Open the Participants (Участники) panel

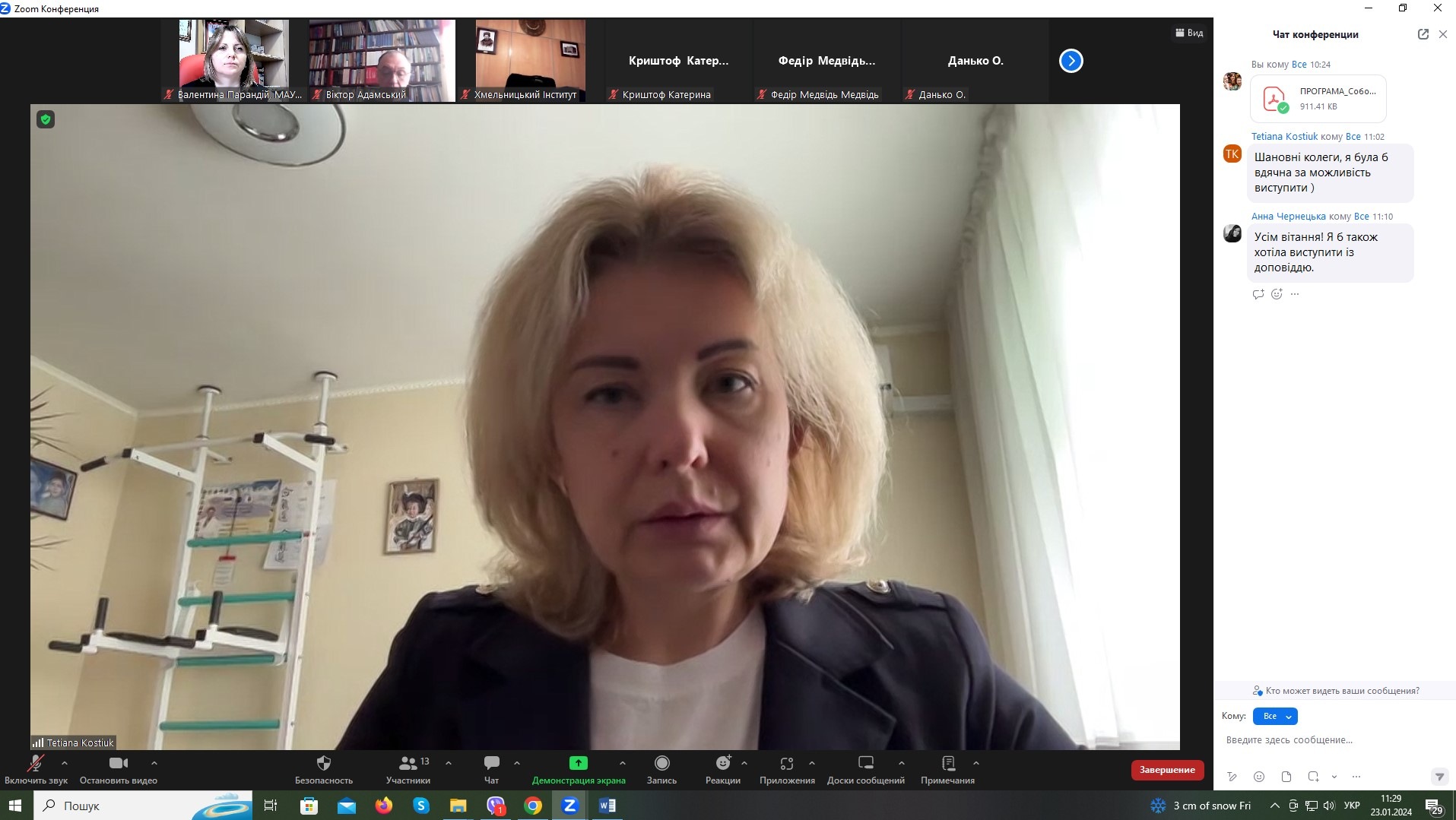(408, 764)
